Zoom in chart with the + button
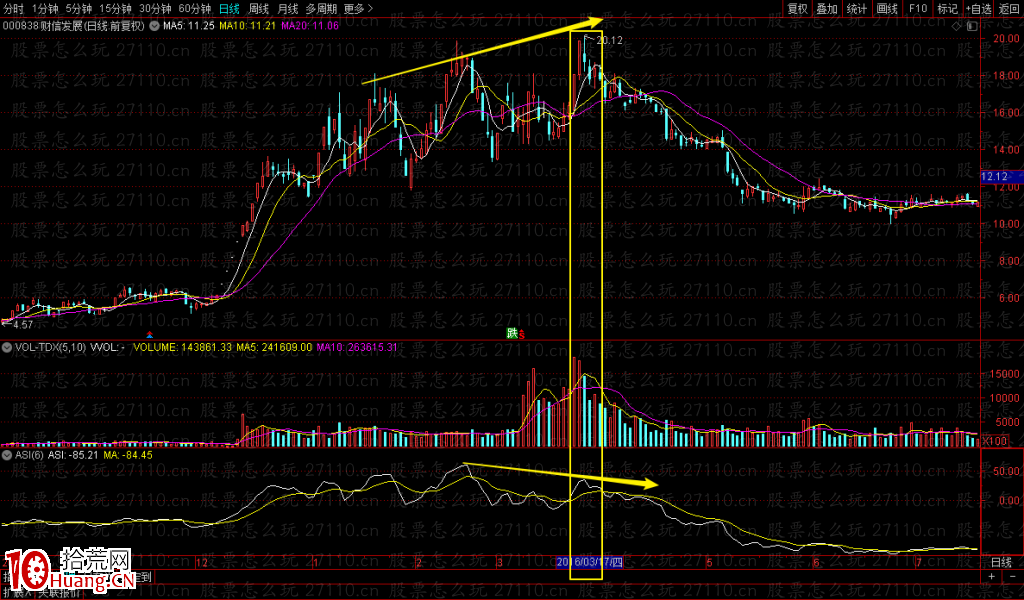The width and height of the screenshot is (1024, 600). point(991,576)
